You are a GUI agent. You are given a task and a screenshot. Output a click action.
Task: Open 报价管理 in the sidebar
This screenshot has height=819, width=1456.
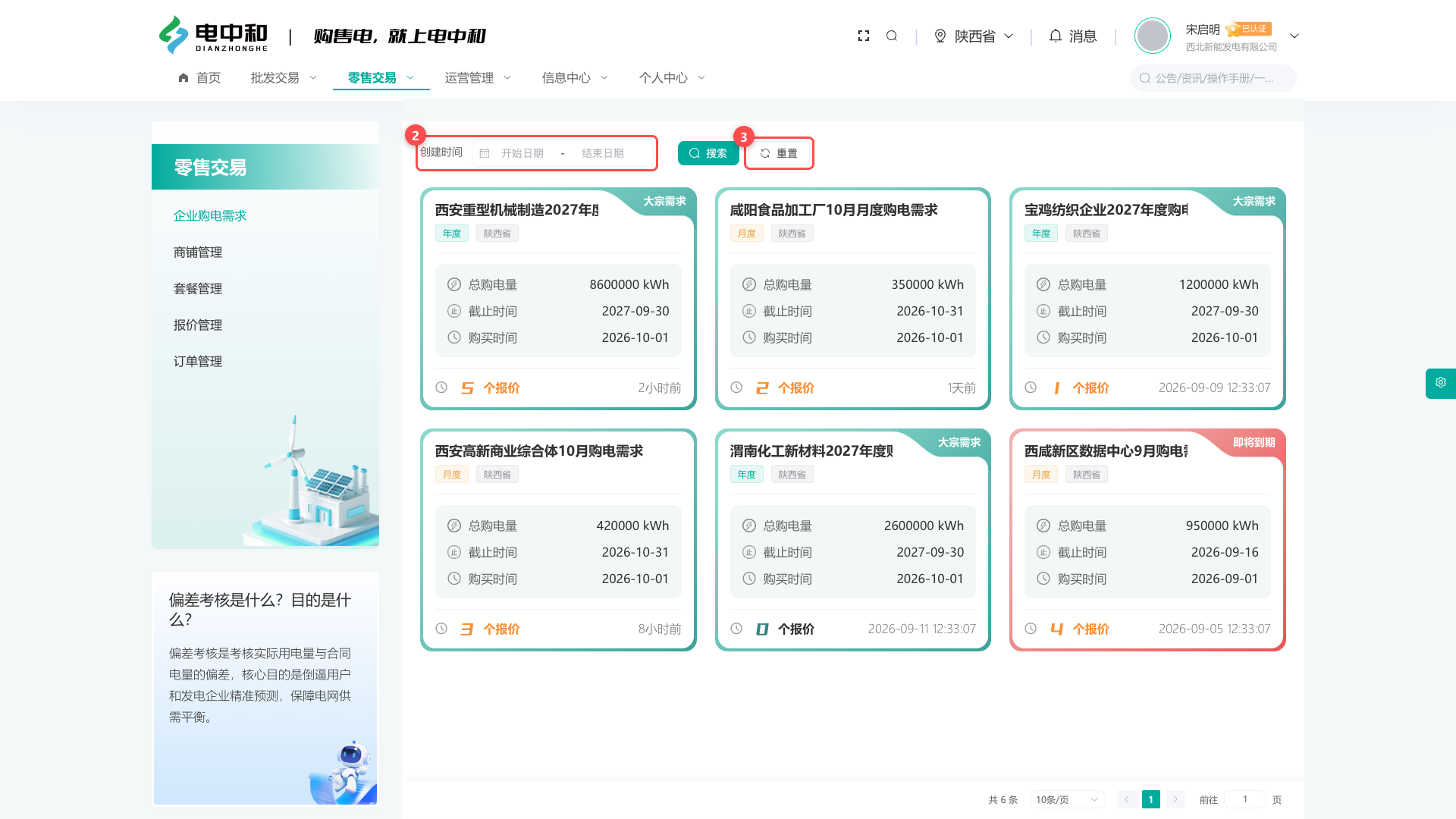[x=198, y=325]
